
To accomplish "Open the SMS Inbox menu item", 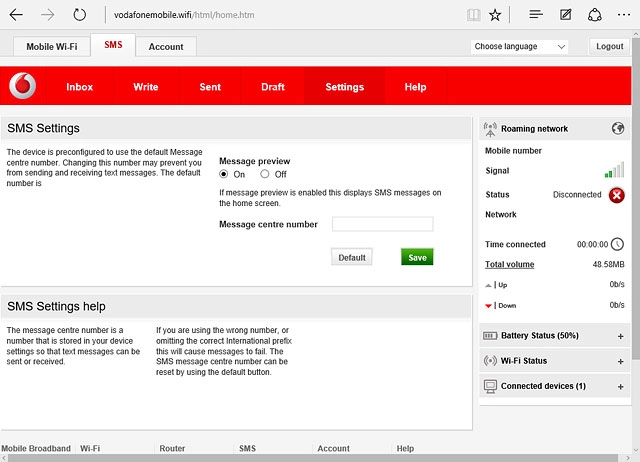I will [x=79, y=87].
